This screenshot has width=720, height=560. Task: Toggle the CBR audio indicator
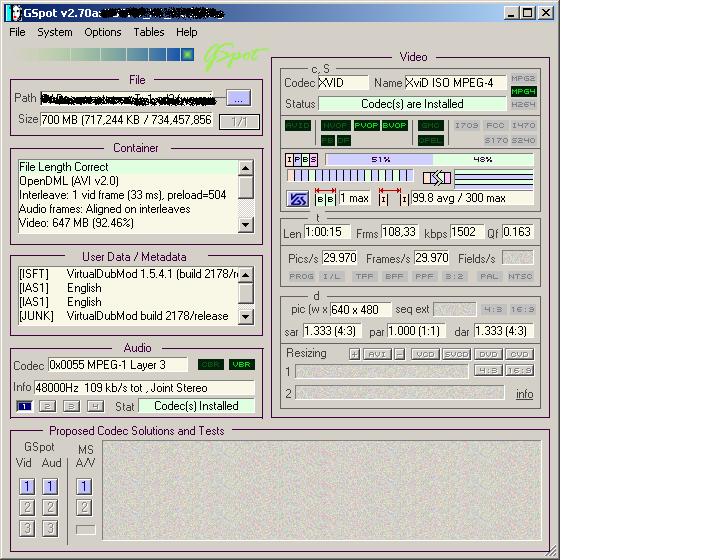click(211, 364)
